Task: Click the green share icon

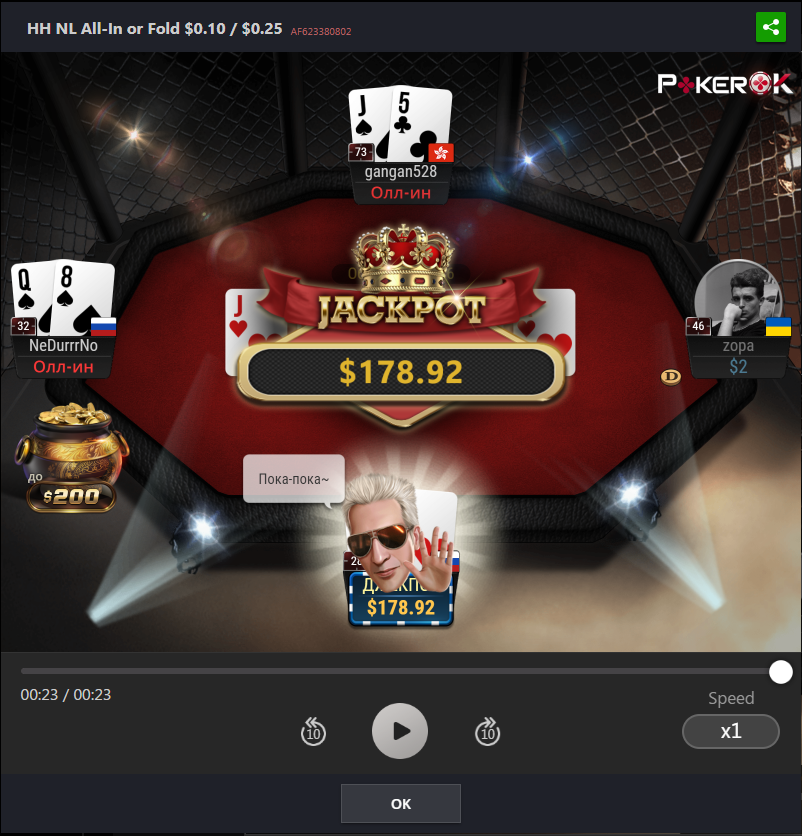Action: coord(771,27)
